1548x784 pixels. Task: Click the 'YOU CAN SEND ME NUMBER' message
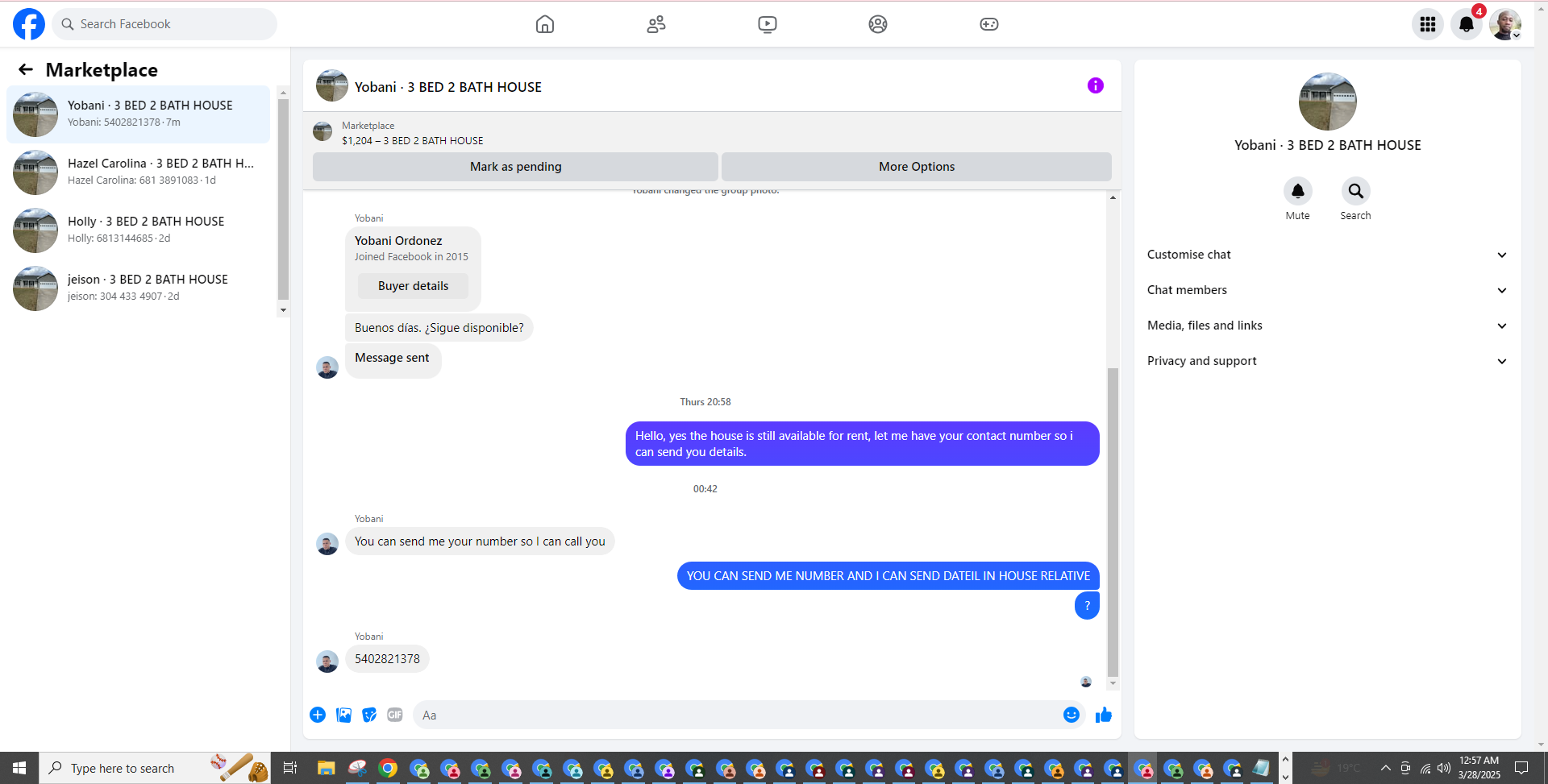click(x=888, y=576)
